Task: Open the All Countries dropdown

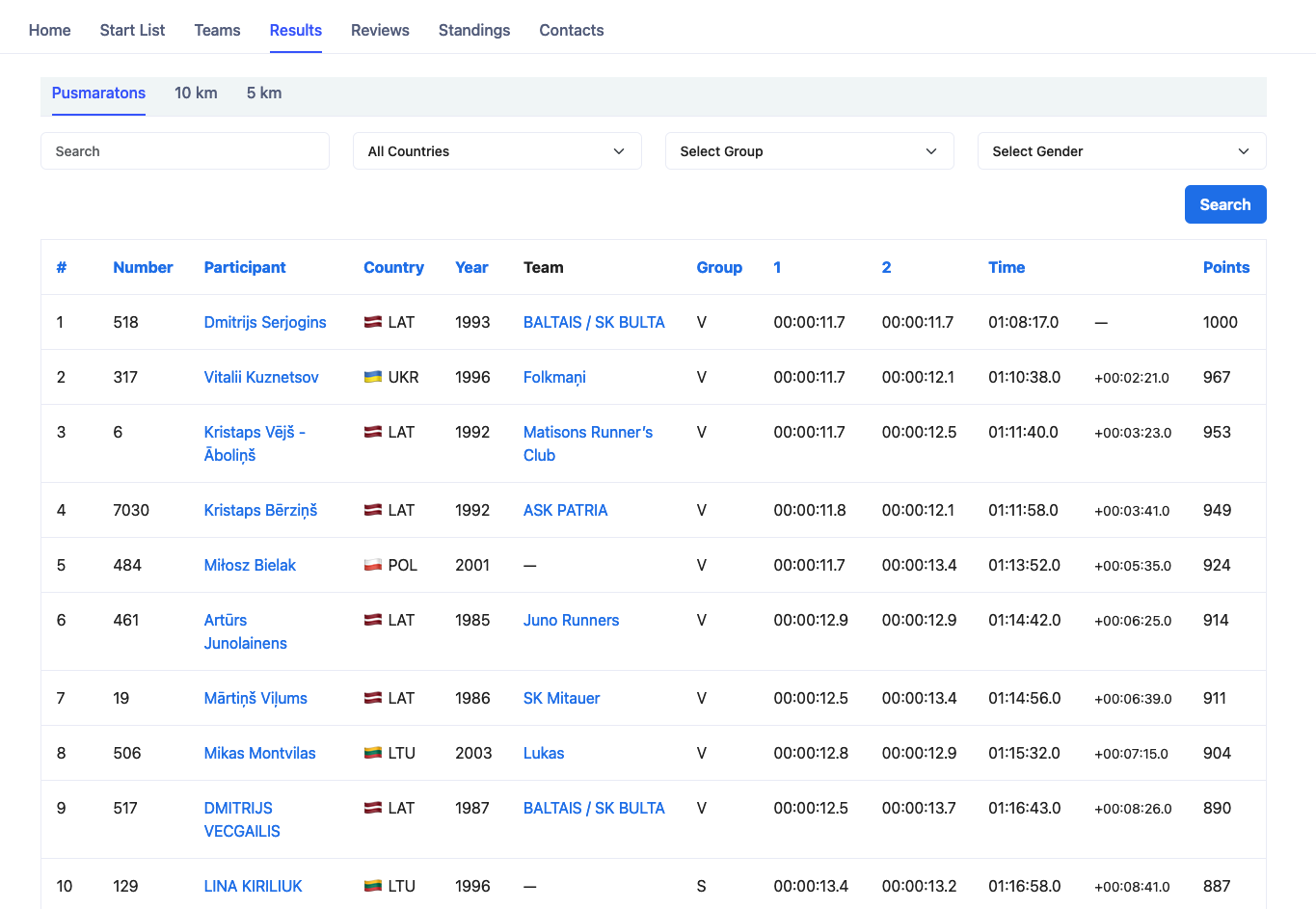Action: click(x=497, y=151)
